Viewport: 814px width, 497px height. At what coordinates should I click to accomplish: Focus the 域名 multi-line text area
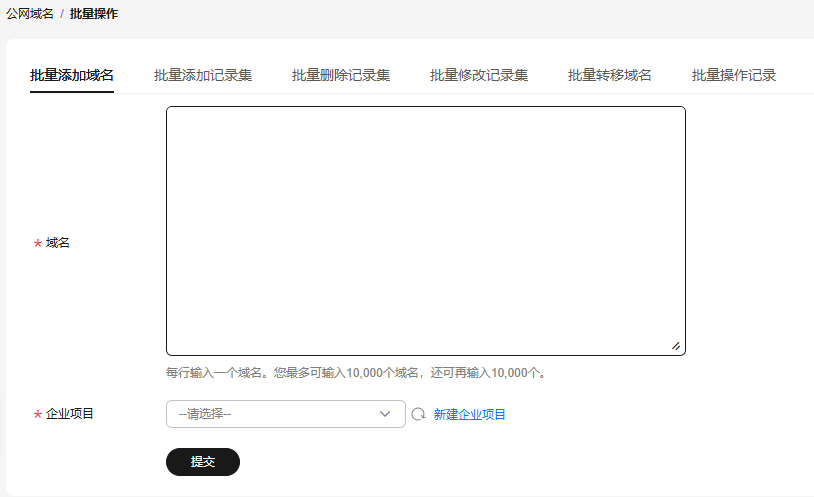(x=426, y=231)
